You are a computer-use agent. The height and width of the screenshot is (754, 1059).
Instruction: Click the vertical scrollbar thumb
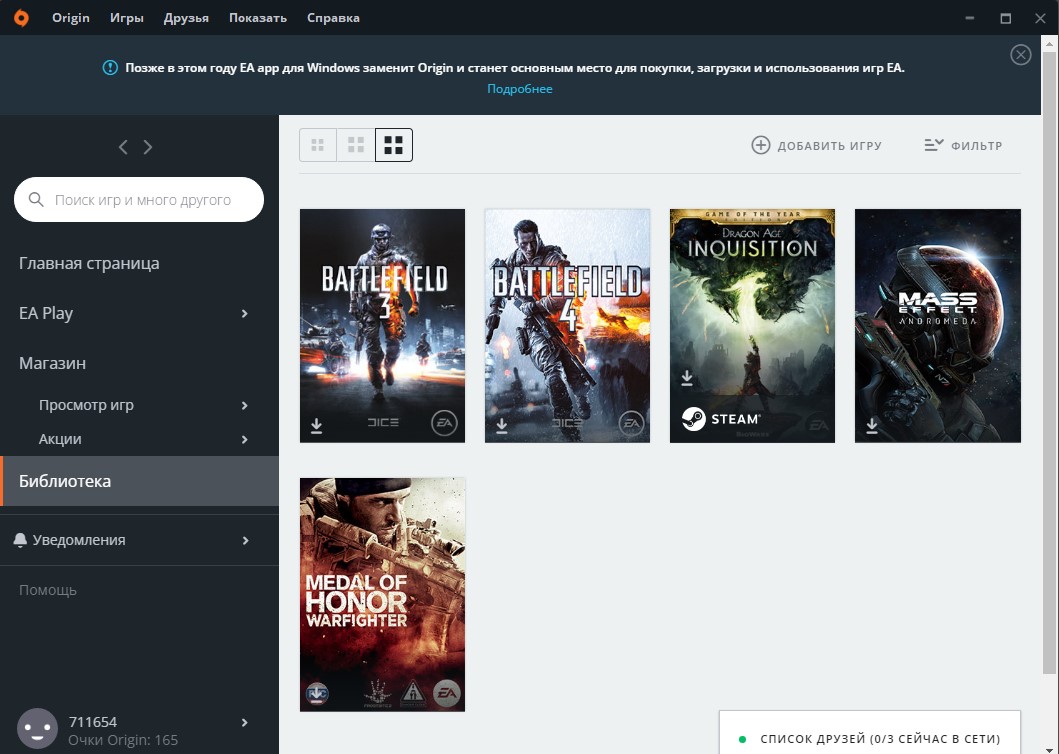pyautogui.click(x=1049, y=361)
